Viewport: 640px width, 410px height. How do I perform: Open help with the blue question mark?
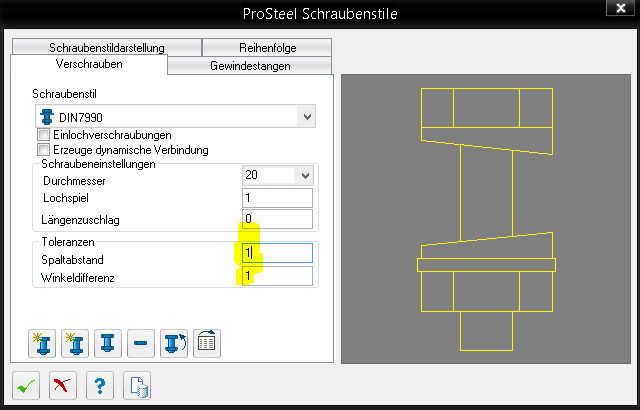tap(100, 386)
